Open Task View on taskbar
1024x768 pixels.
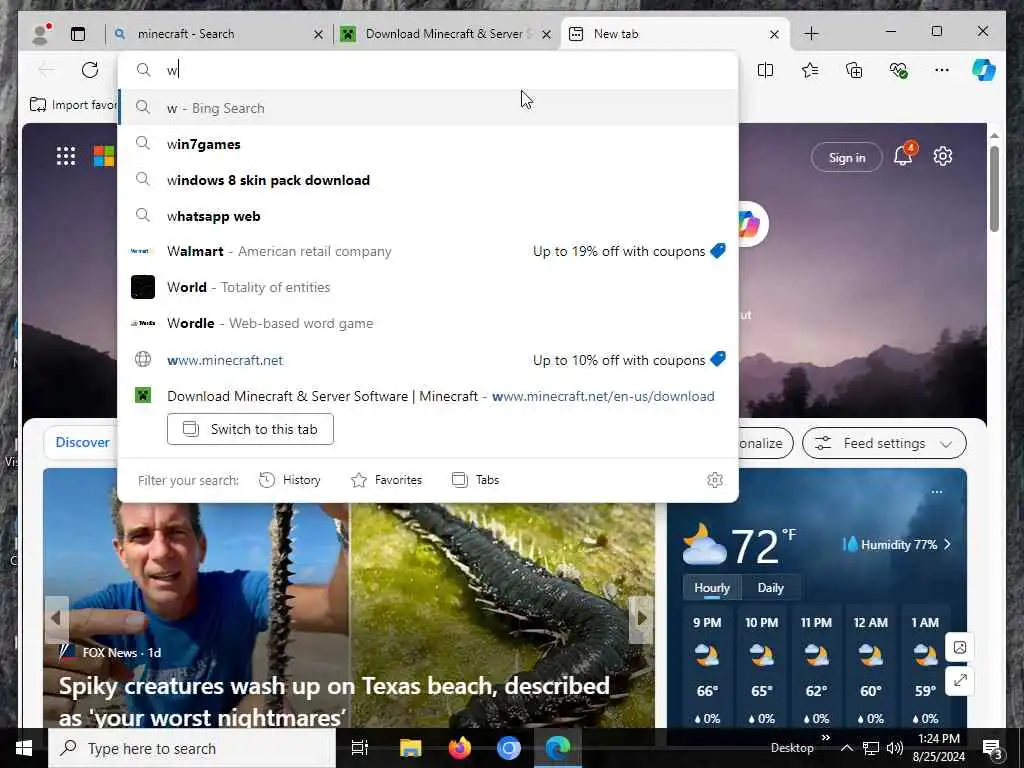360,748
